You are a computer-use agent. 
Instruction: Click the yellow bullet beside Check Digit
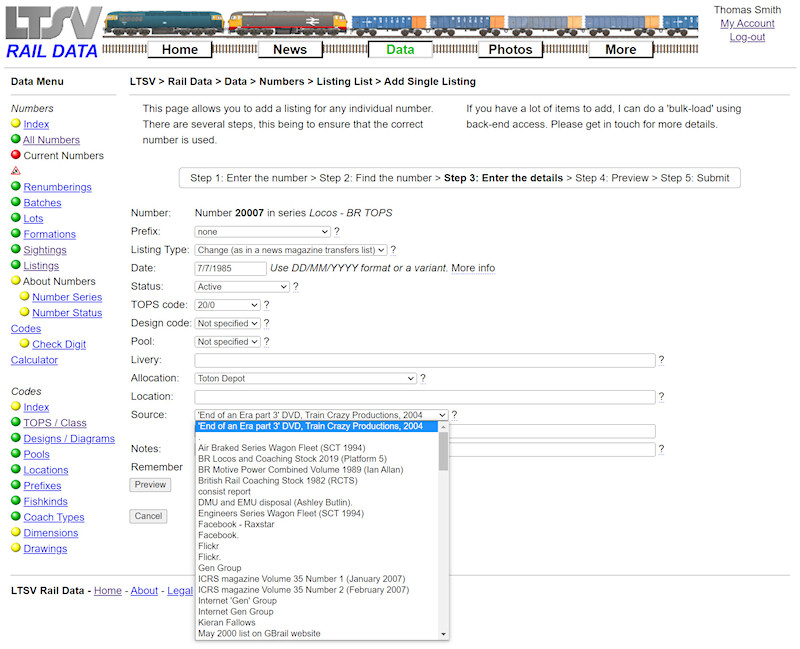[x=25, y=344]
